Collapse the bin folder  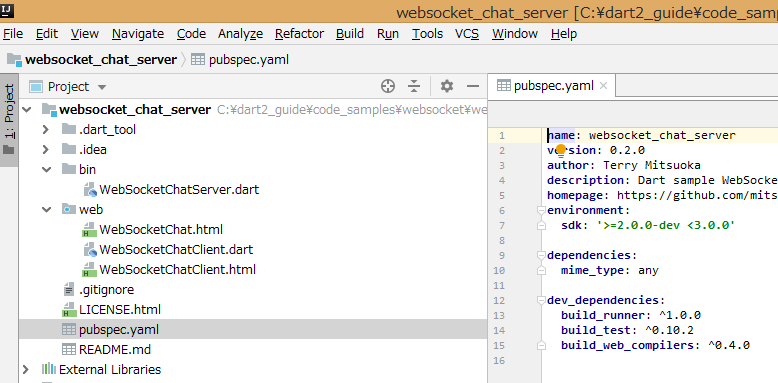(x=46, y=170)
